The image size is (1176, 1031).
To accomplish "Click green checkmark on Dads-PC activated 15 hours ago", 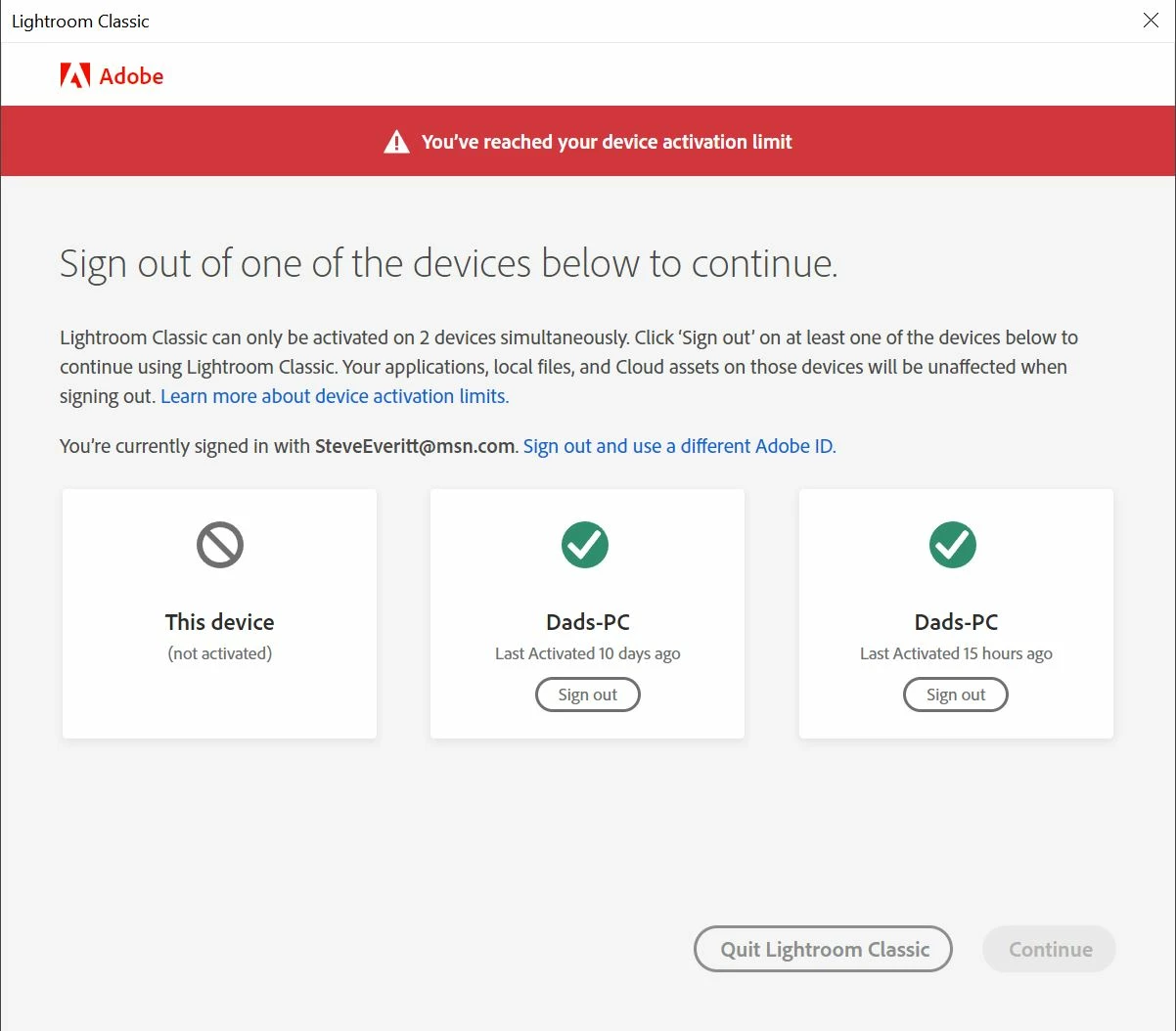I will pos(953,545).
